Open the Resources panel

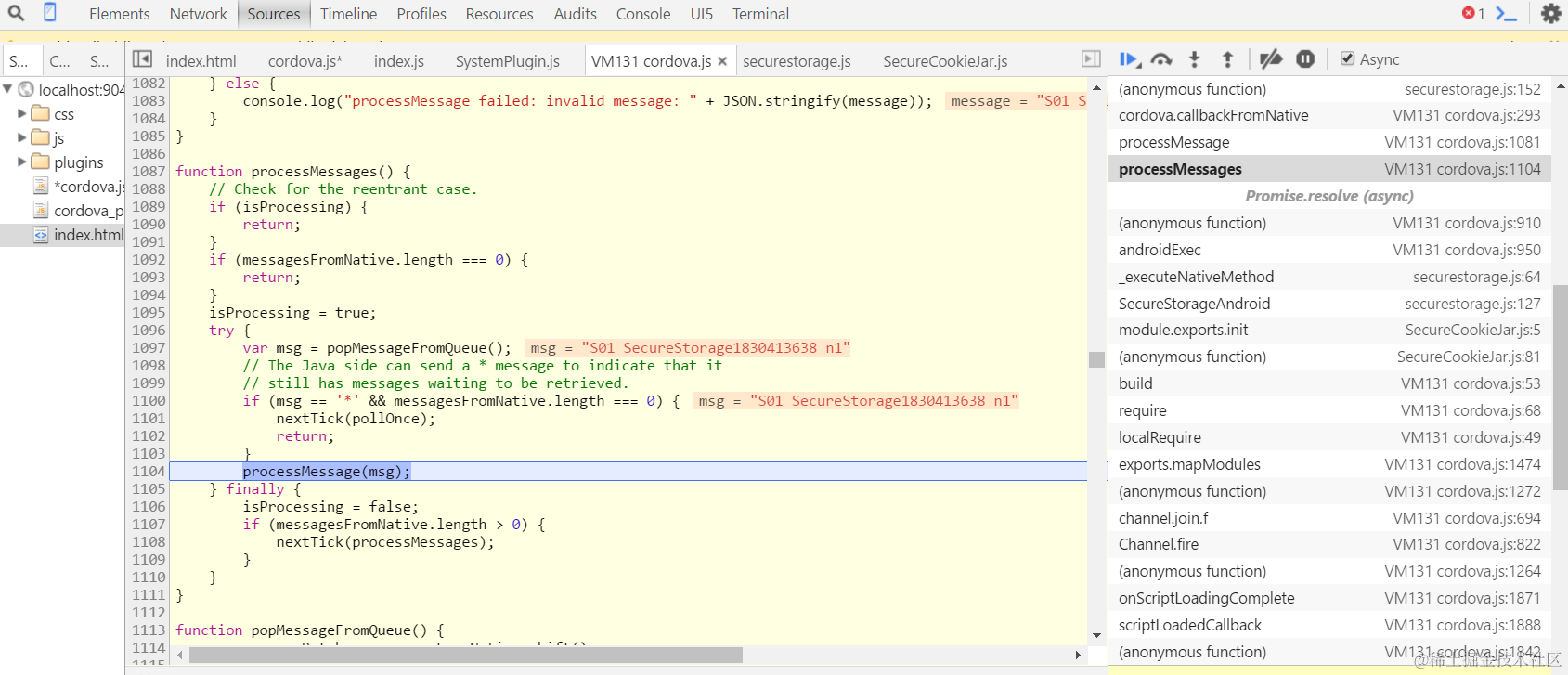point(499,14)
